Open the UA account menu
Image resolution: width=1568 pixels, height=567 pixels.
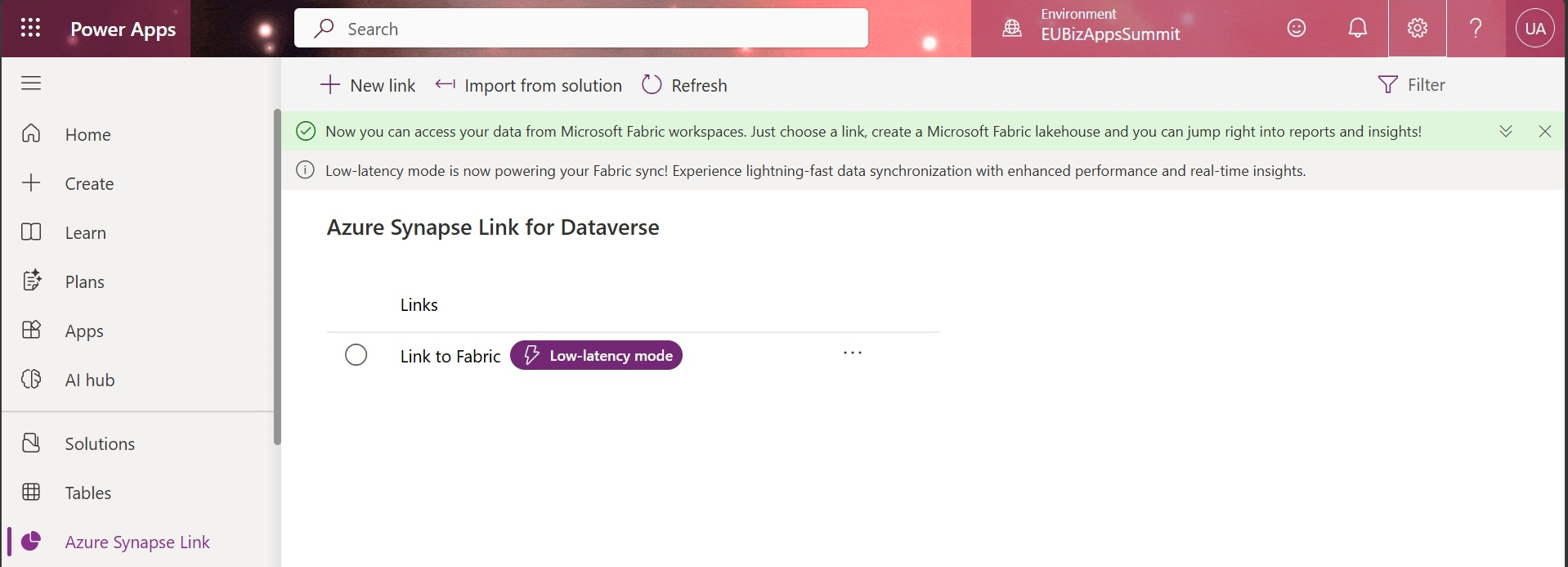click(1535, 29)
